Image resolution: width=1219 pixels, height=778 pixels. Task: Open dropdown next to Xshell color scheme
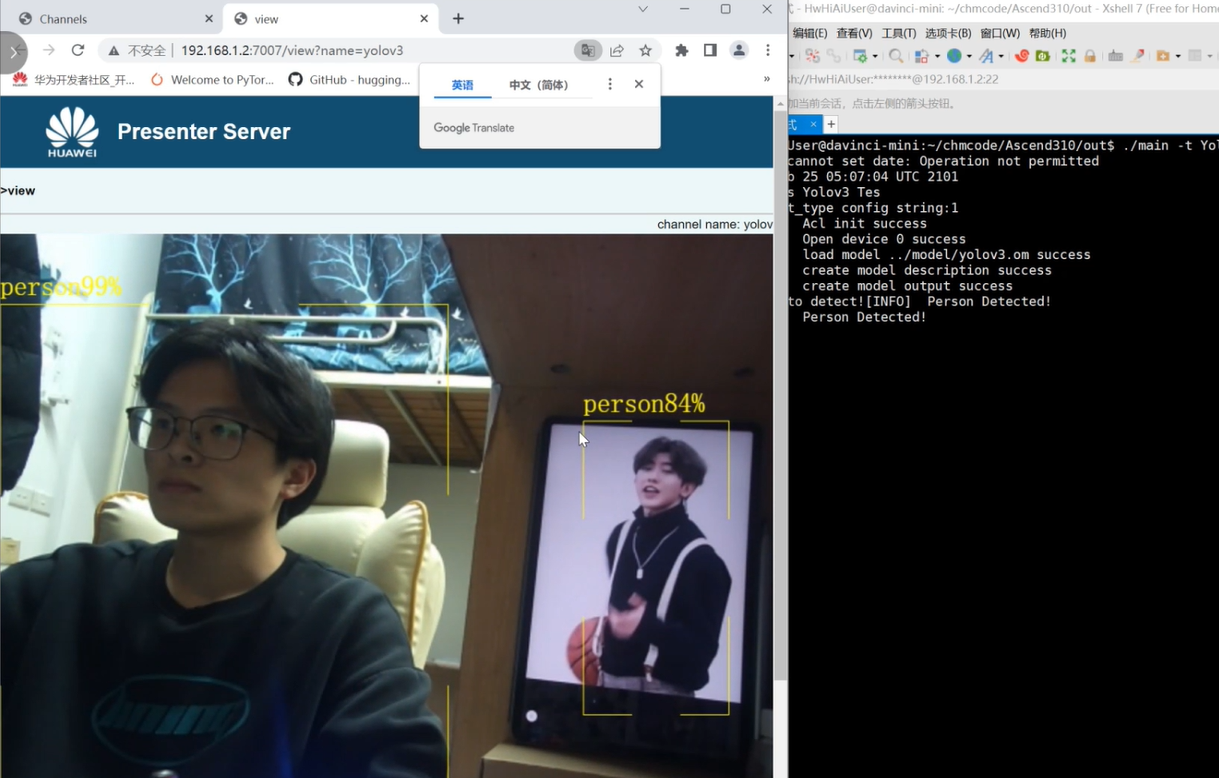tap(937, 56)
